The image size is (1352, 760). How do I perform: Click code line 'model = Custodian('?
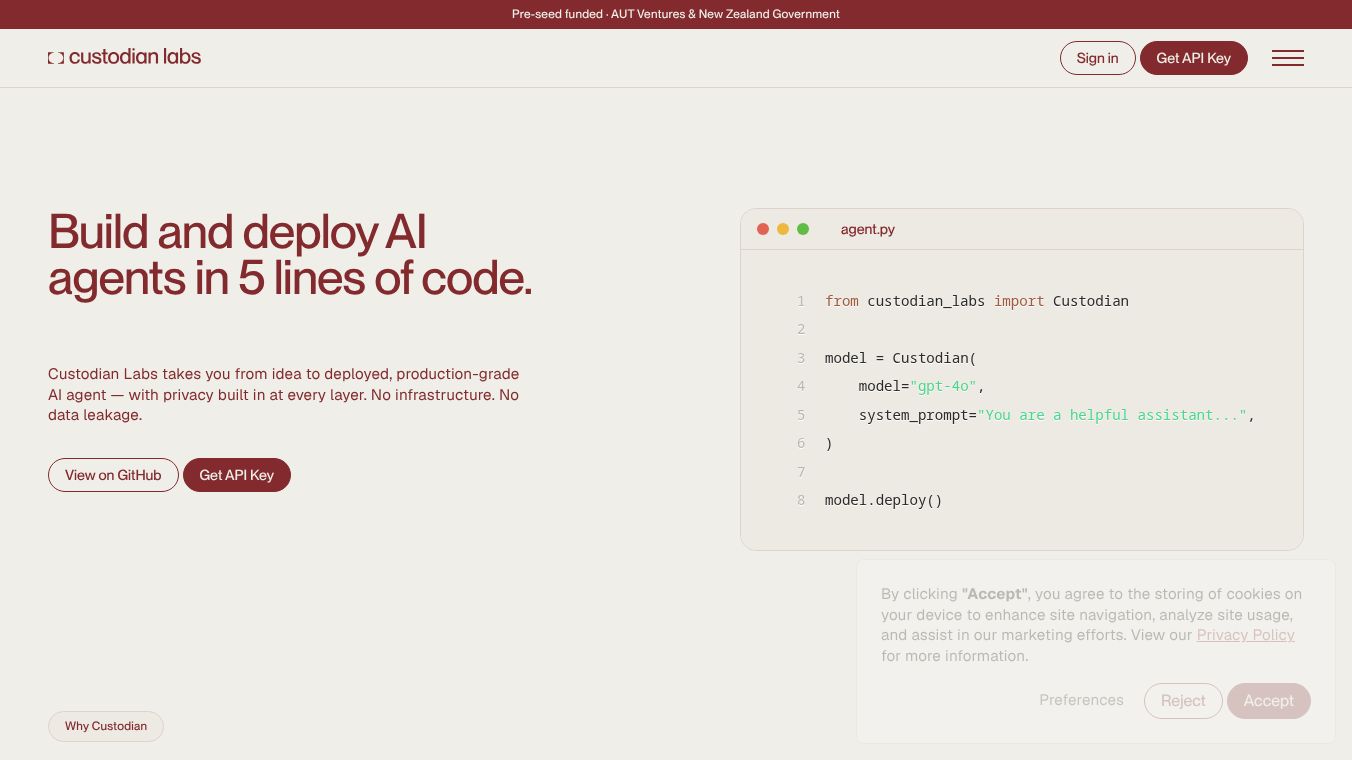(x=900, y=358)
